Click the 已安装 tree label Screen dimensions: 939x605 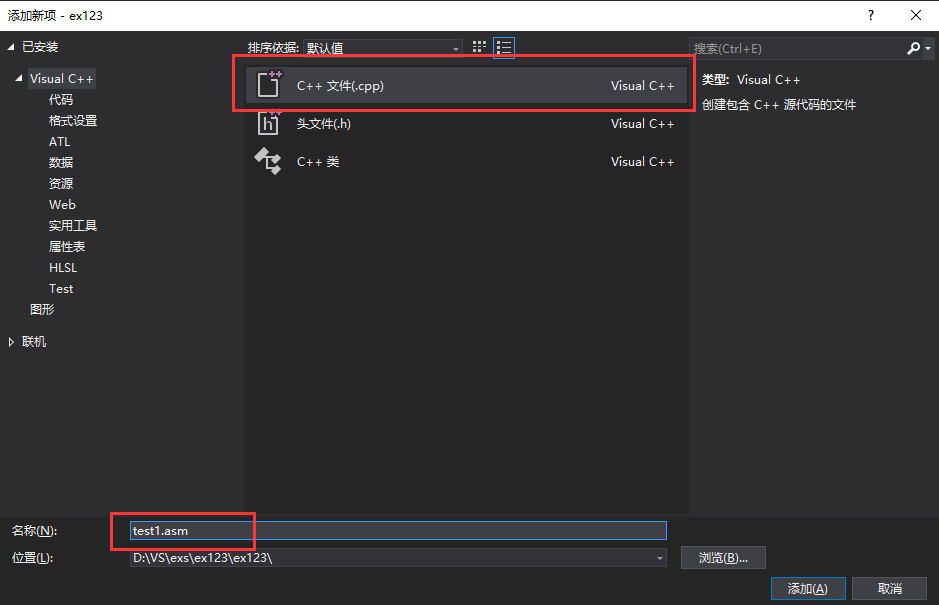(40, 47)
